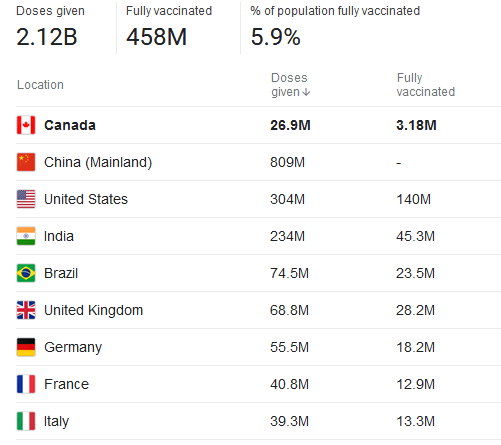Click the sort arrow beside Doses given
This screenshot has width=501, height=445.
[306, 92]
